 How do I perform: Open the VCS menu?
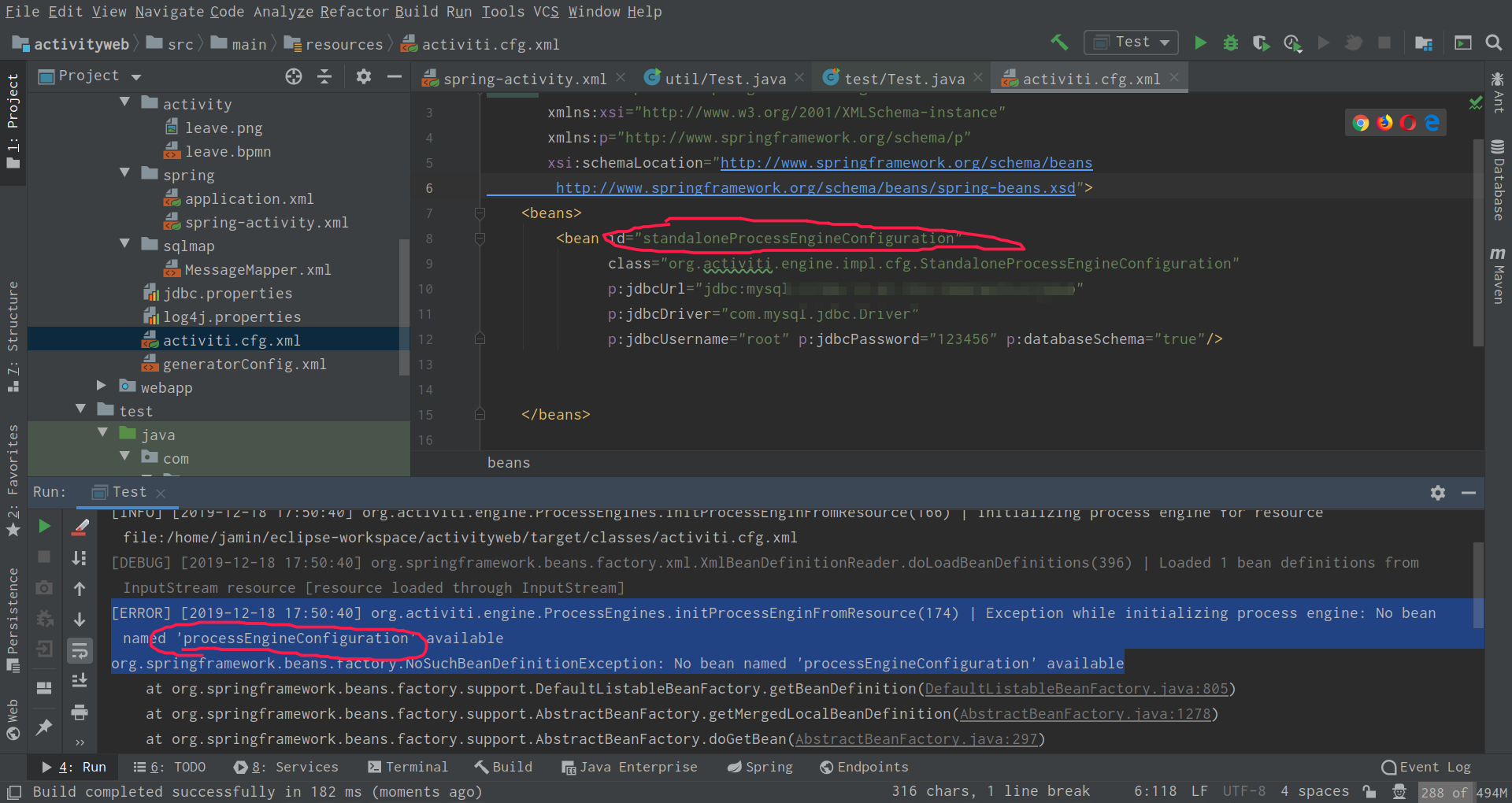pyautogui.click(x=547, y=12)
